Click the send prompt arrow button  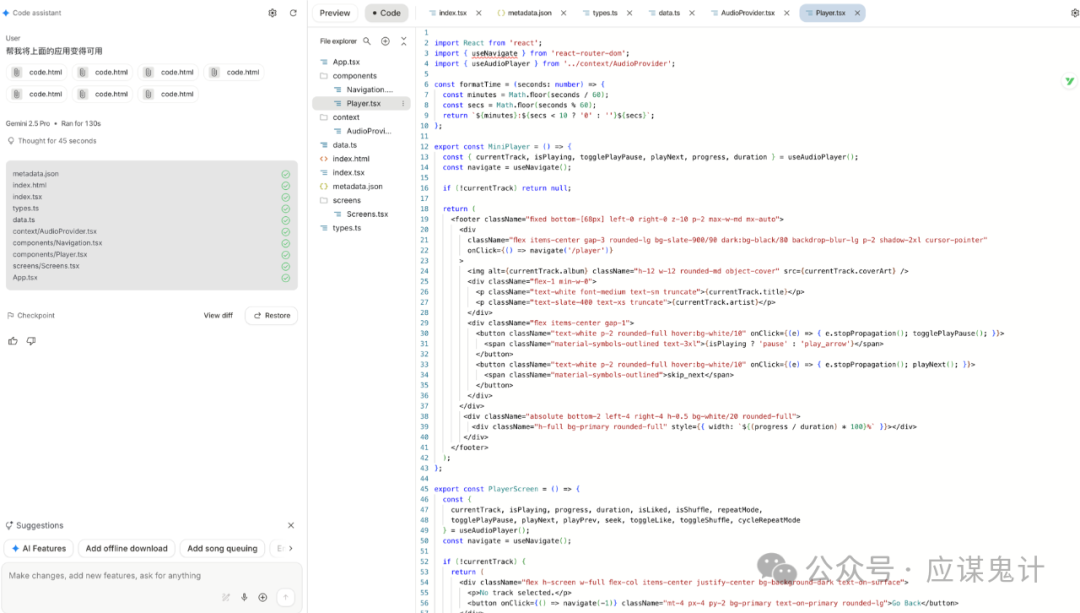click(285, 597)
